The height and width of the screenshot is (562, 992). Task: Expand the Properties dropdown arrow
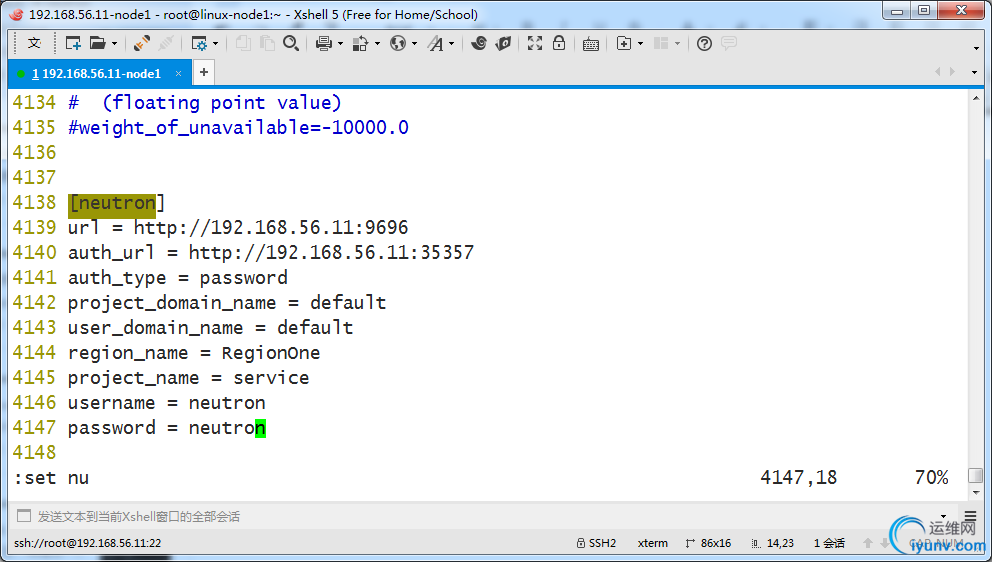click(x=216, y=44)
